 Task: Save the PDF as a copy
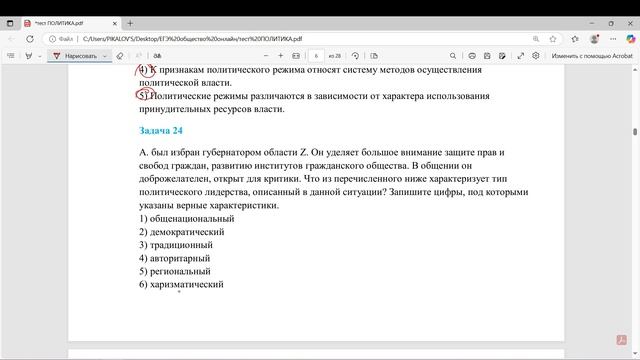tap(502, 56)
